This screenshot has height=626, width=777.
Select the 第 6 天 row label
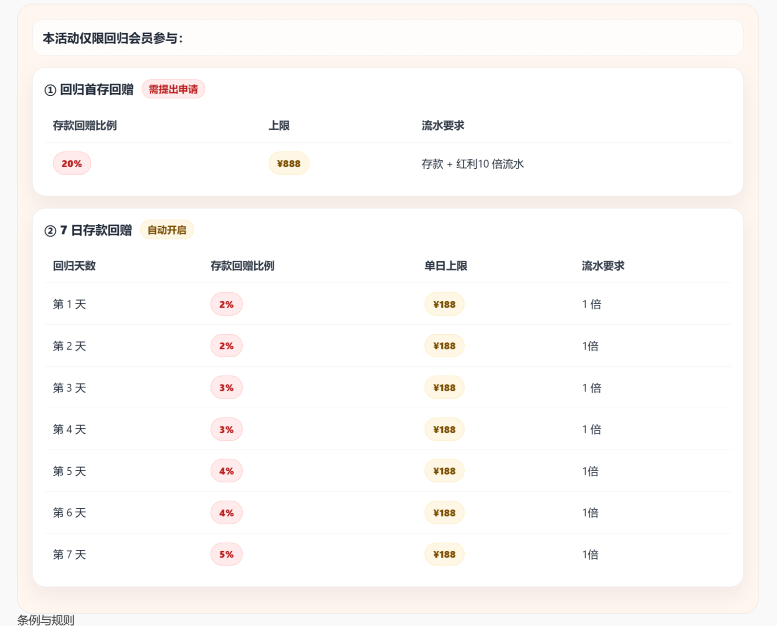click(x=69, y=512)
